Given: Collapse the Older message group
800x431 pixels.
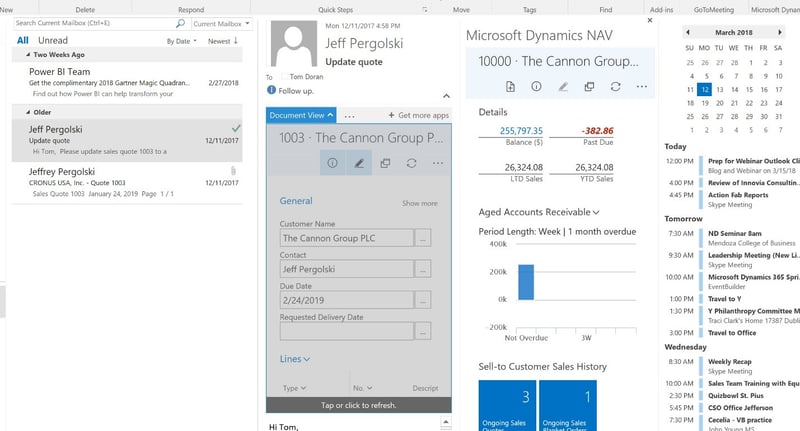Looking at the screenshot, I should (29, 112).
